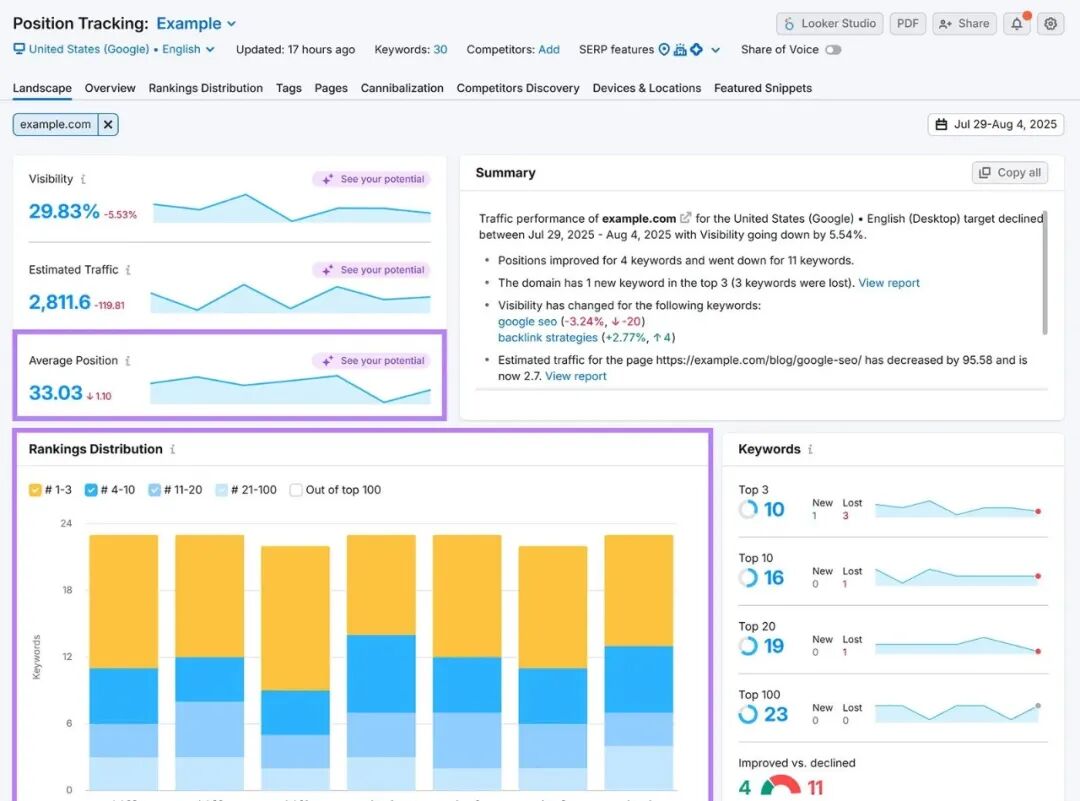
Task: Open external link icon next to example.com
Action: click(685, 218)
